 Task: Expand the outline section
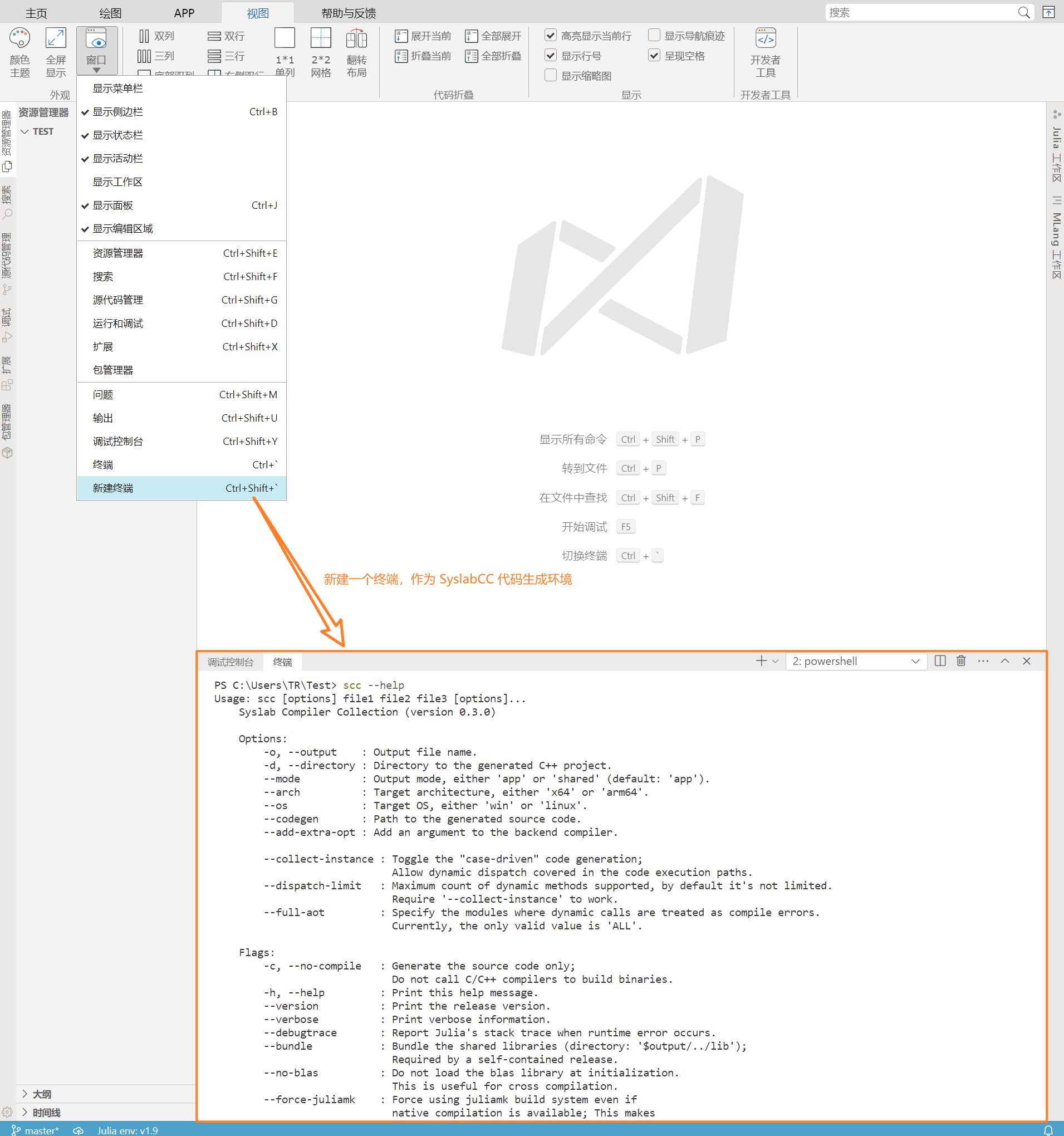pyautogui.click(x=25, y=1094)
